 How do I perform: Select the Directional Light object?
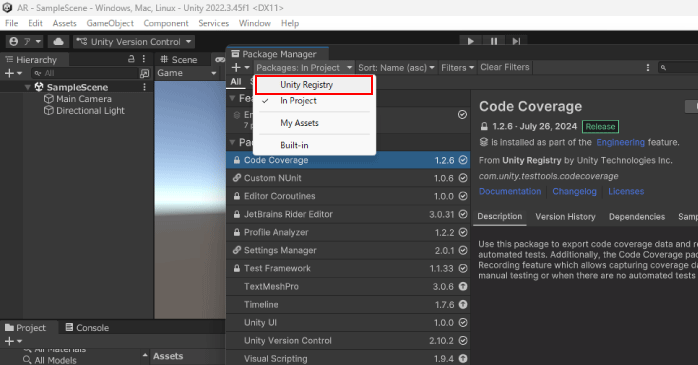84,110
